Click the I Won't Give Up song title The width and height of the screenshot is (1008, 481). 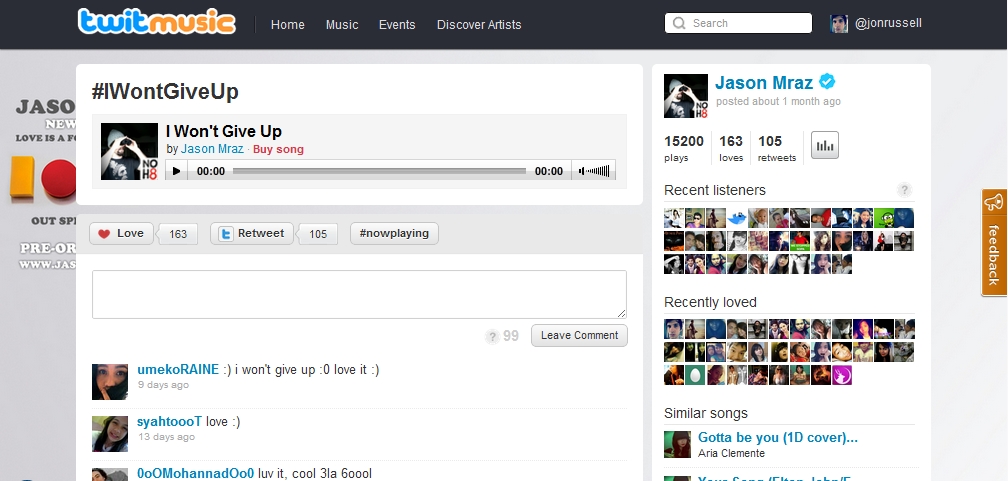[224, 131]
